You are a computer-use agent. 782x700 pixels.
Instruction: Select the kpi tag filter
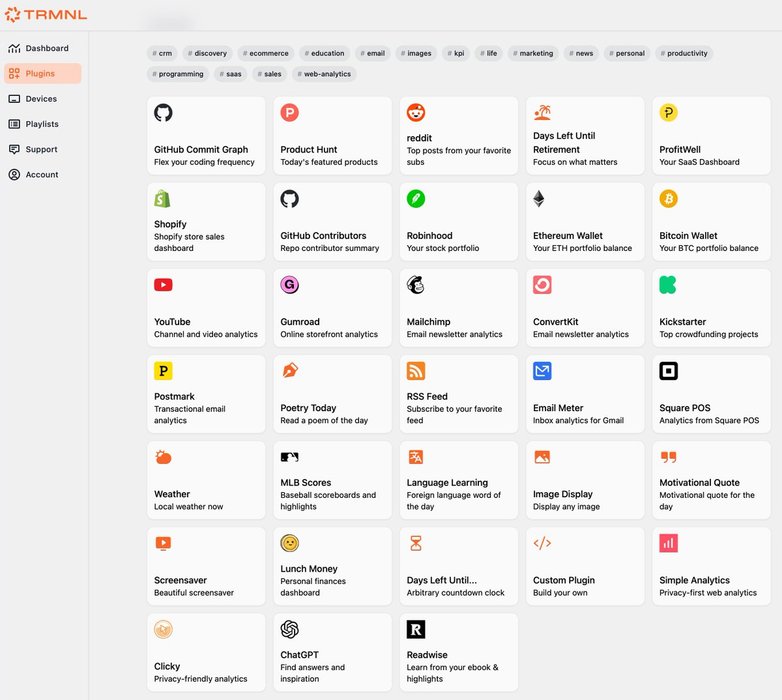coord(456,53)
